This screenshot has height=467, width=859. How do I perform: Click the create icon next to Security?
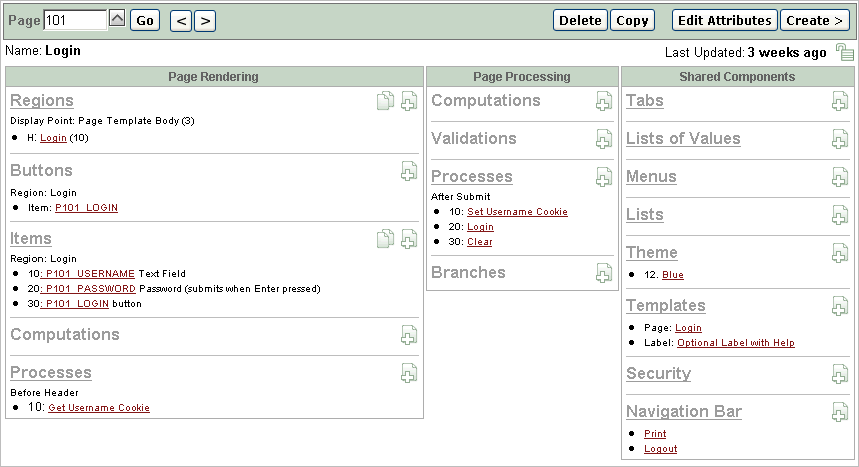click(840, 374)
